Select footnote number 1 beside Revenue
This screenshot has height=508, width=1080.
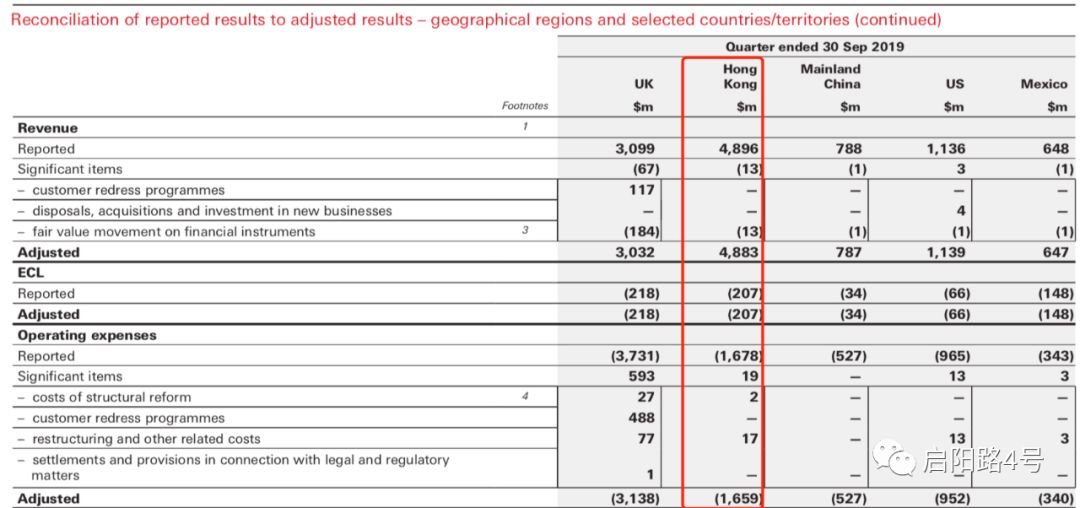pyautogui.click(x=525, y=127)
